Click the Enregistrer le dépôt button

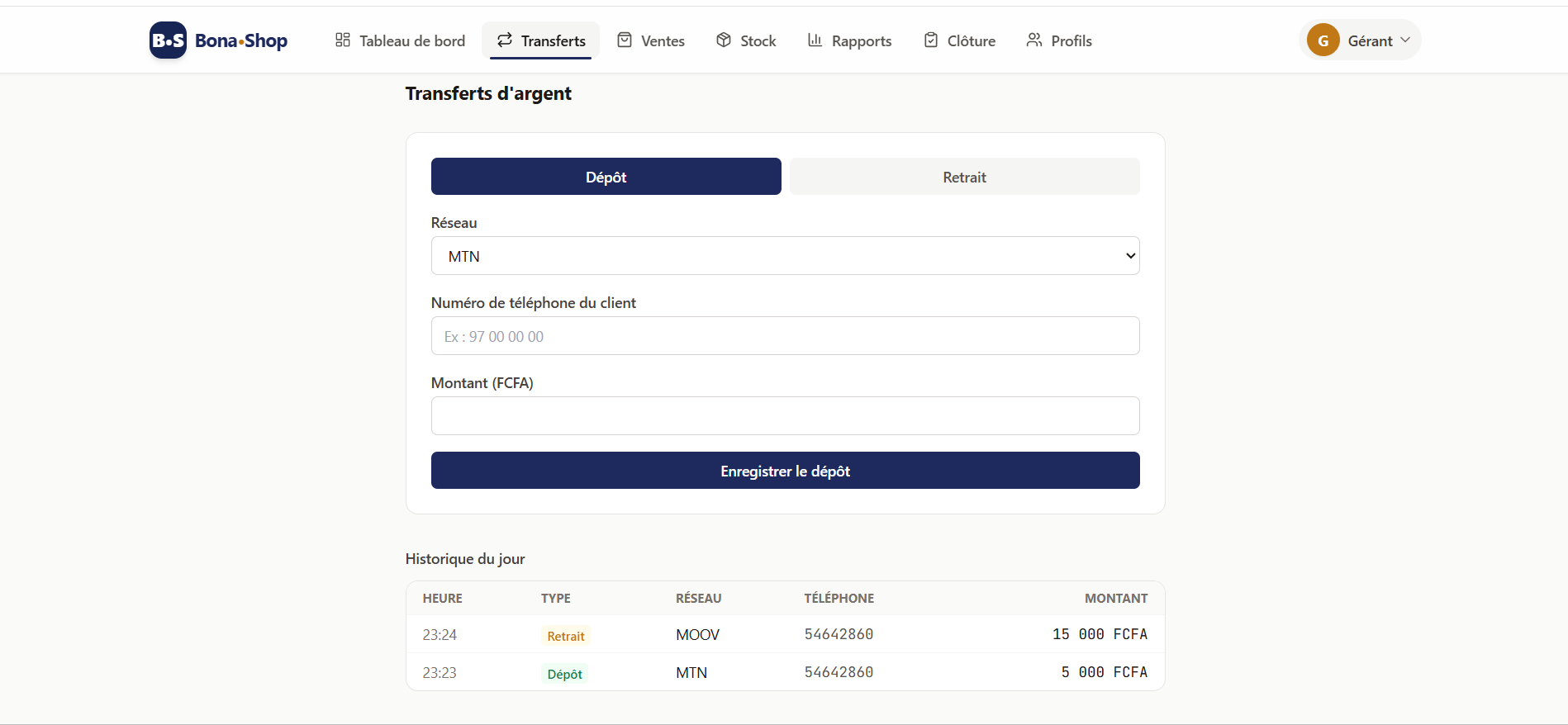(786, 471)
